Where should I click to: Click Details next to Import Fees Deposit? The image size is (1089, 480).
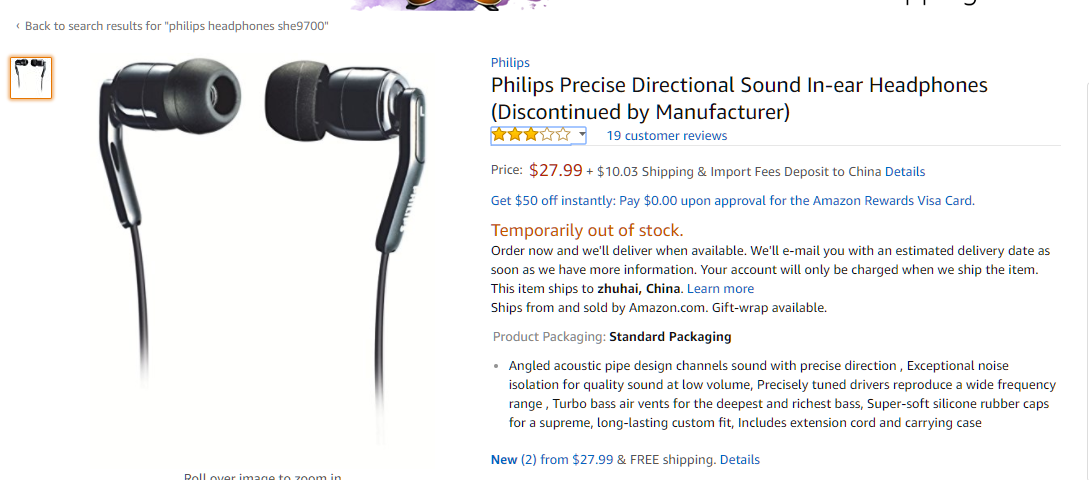[905, 172]
